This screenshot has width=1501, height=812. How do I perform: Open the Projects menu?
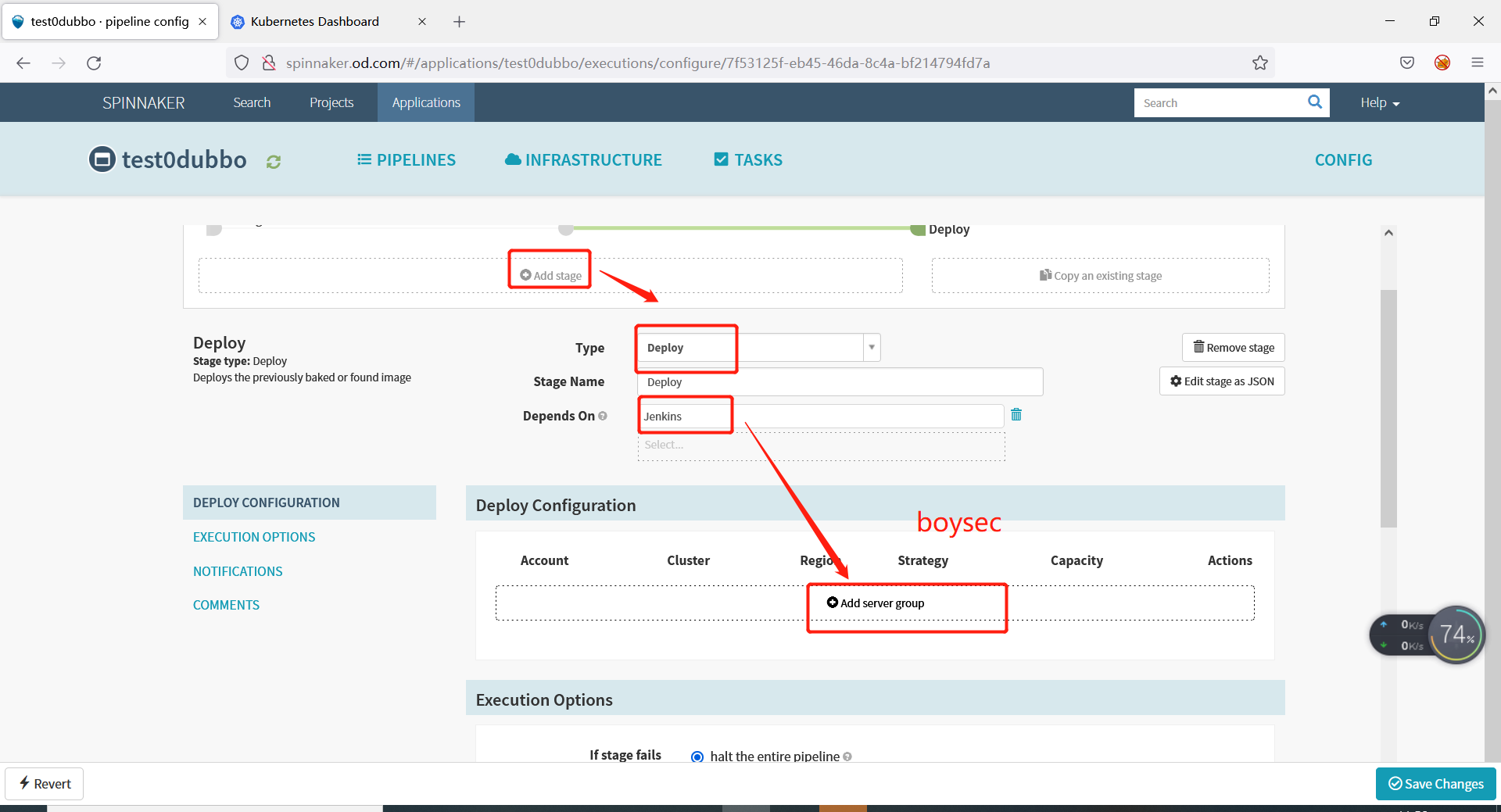(x=331, y=102)
